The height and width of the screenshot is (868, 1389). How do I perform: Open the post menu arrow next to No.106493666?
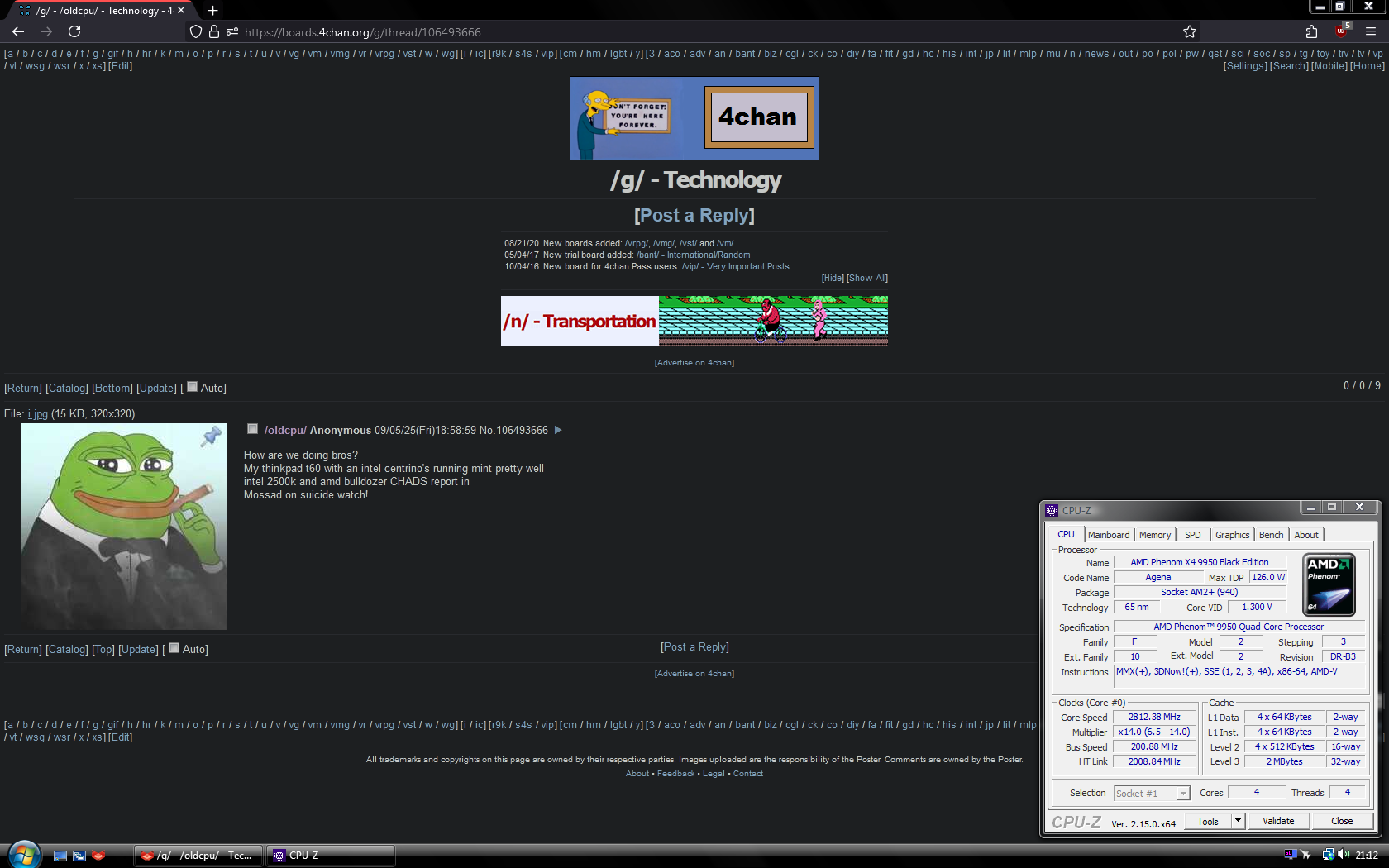tap(558, 430)
